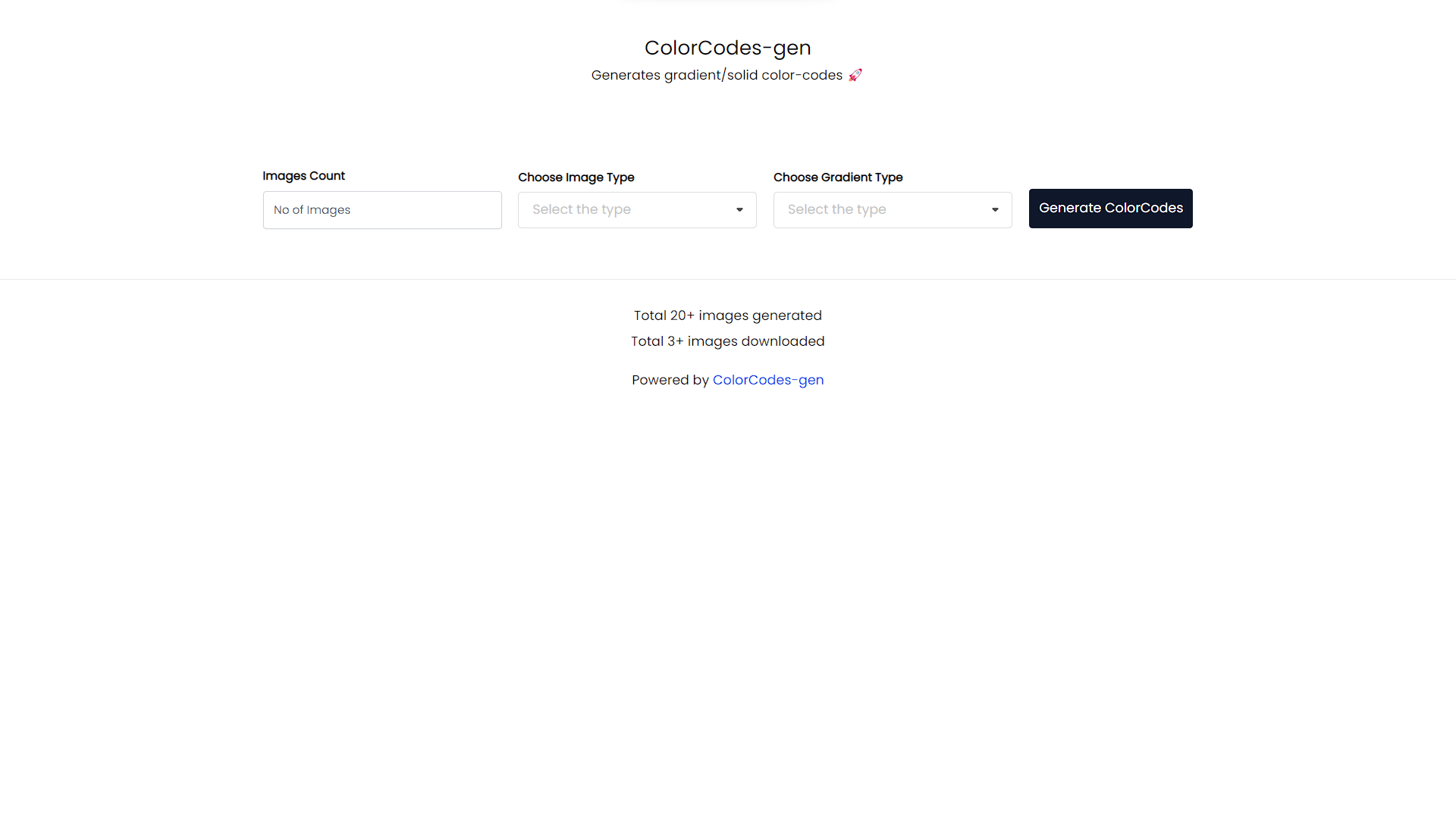Click the Choose Image Type label
This screenshot has height=819, width=1456.
[x=576, y=177]
